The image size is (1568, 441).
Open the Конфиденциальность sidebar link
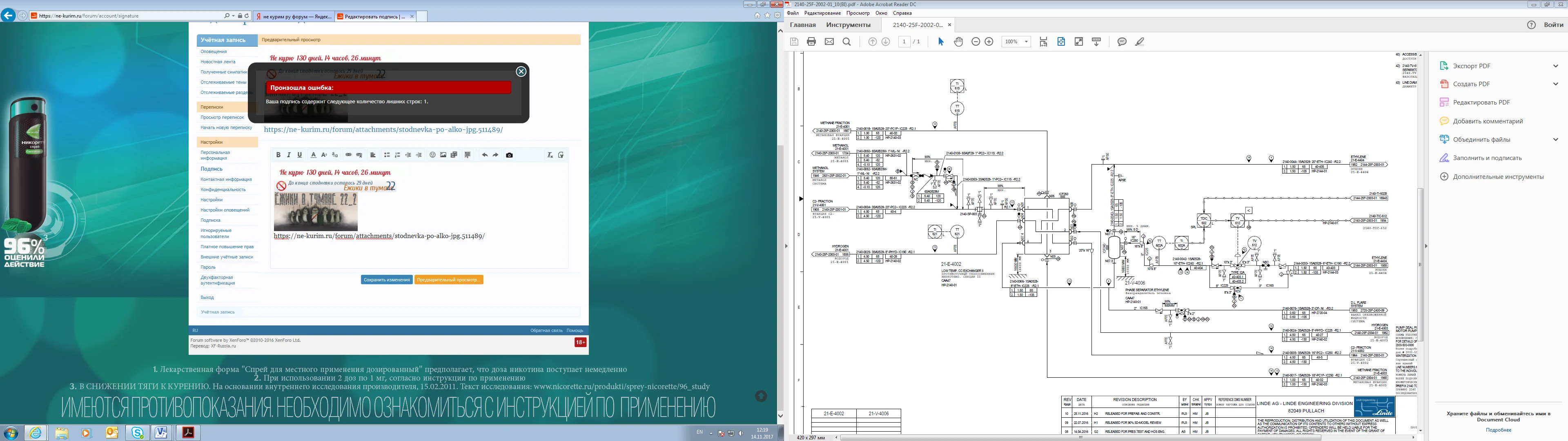(x=223, y=189)
